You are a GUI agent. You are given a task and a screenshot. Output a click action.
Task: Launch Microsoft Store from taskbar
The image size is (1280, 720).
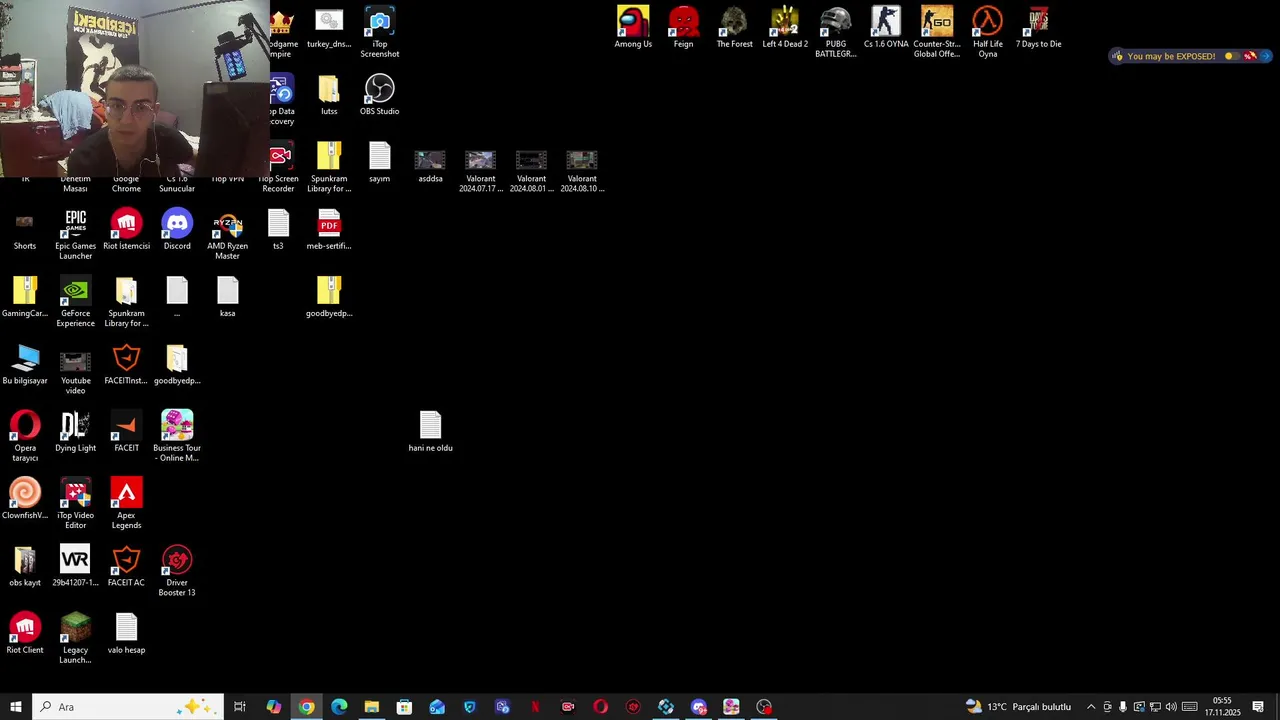[404, 707]
